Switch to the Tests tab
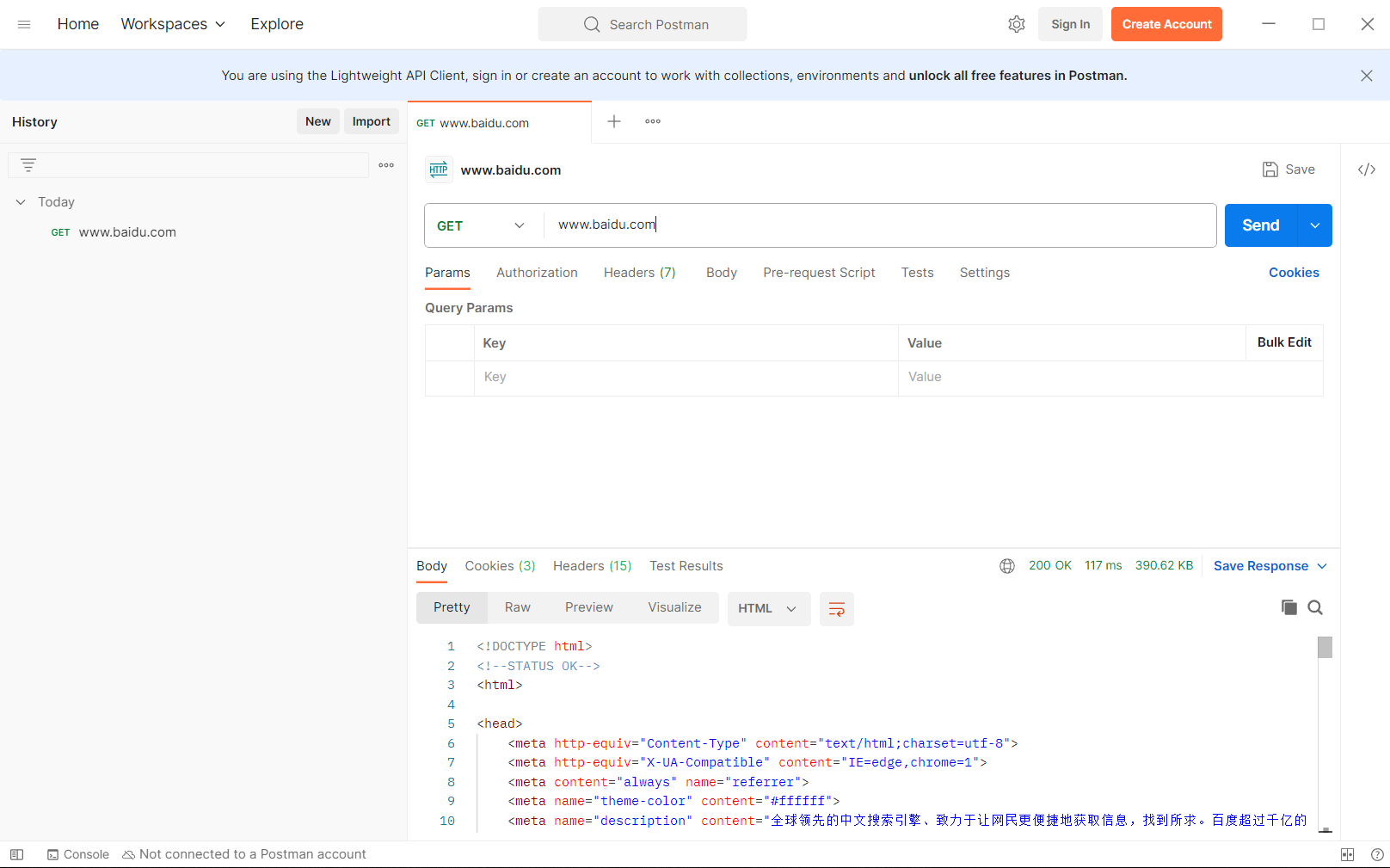 point(918,273)
